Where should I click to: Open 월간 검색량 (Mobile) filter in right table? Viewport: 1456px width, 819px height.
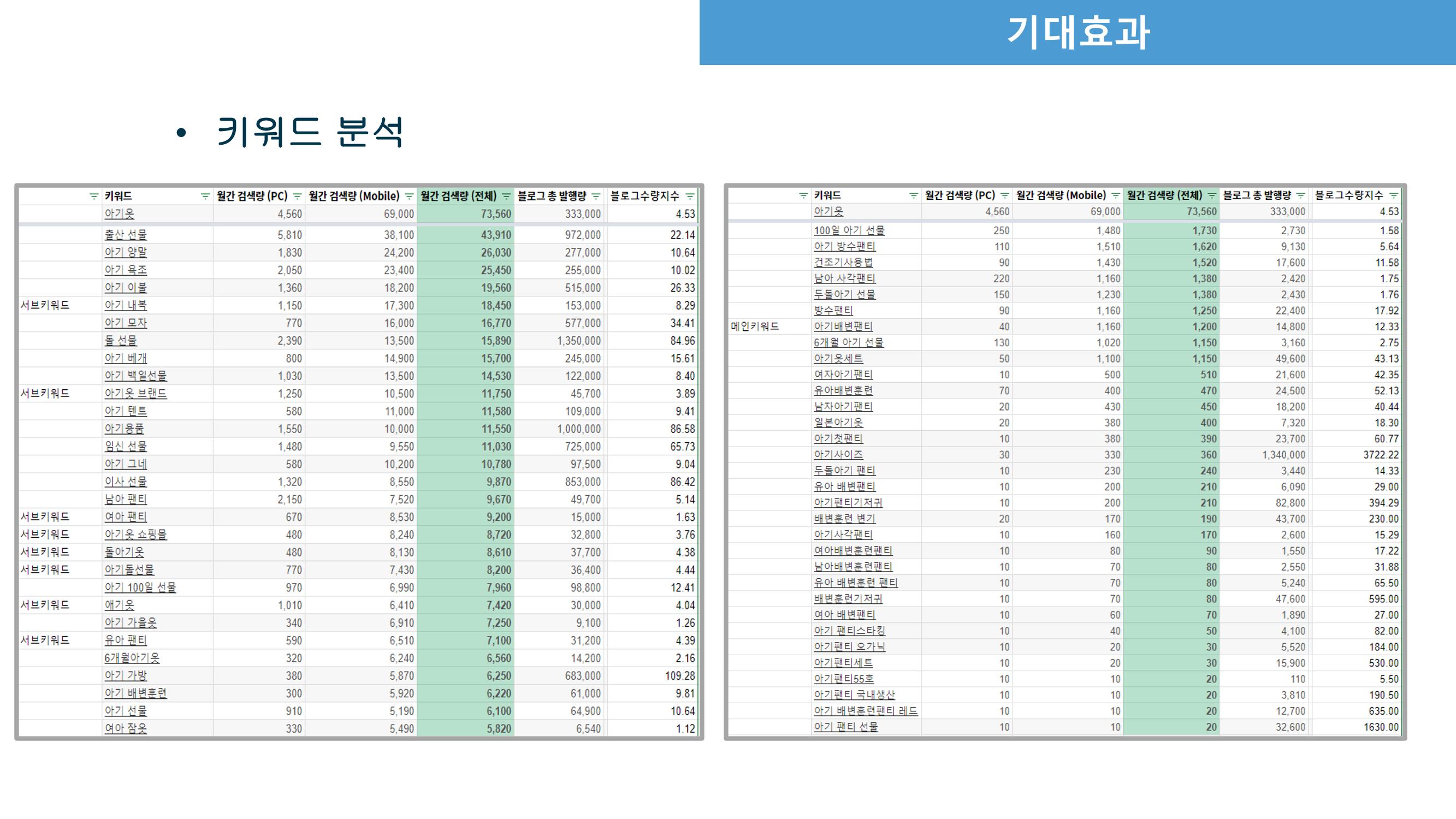pyautogui.click(x=1115, y=195)
